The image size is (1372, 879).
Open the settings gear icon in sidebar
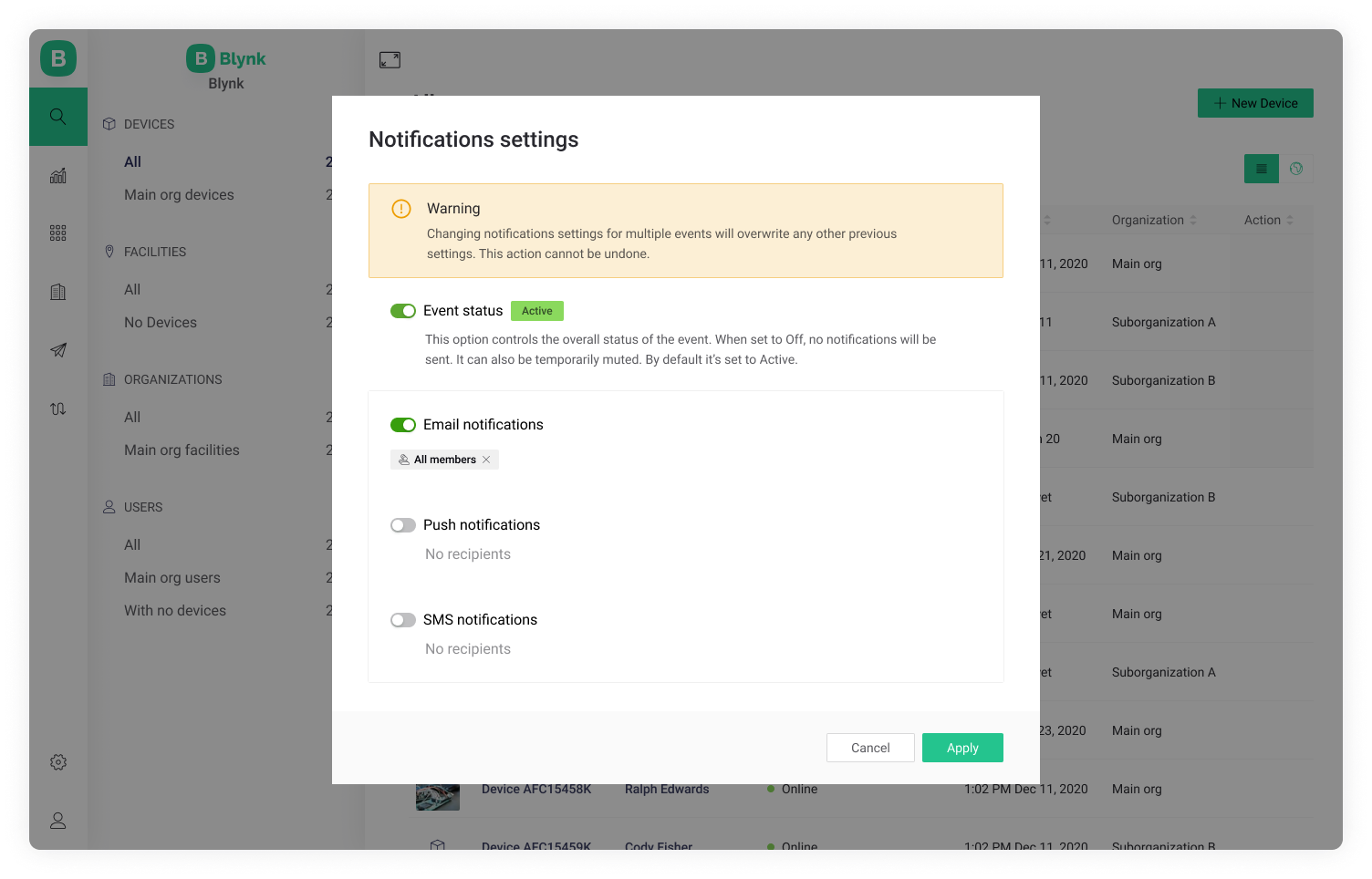click(x=57, y=762)
